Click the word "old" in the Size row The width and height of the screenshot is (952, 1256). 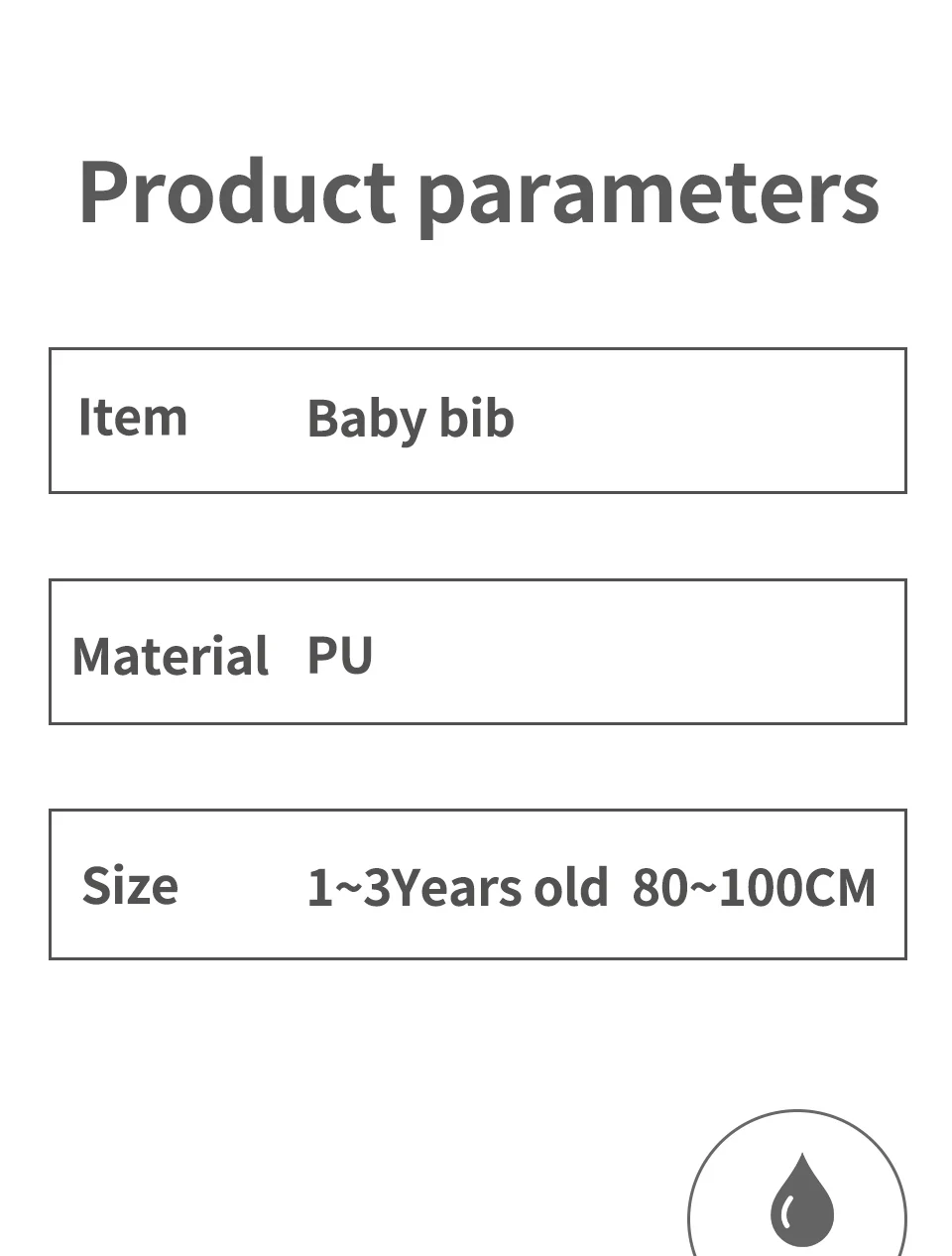tap(570, 887)
